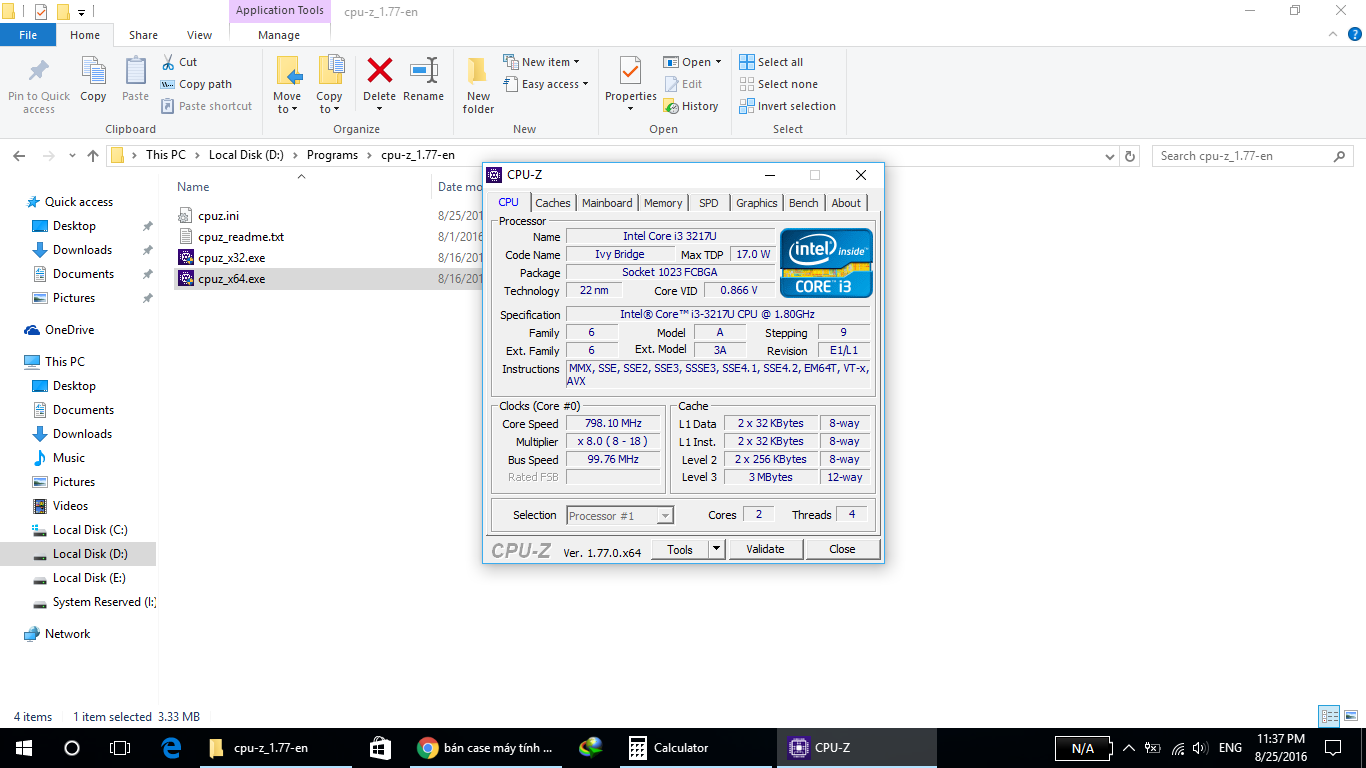This screenshot has width=1366, height=768.
Task: Open Local Disk (E:) in navigation pane
Action: [x=89, y=578]
